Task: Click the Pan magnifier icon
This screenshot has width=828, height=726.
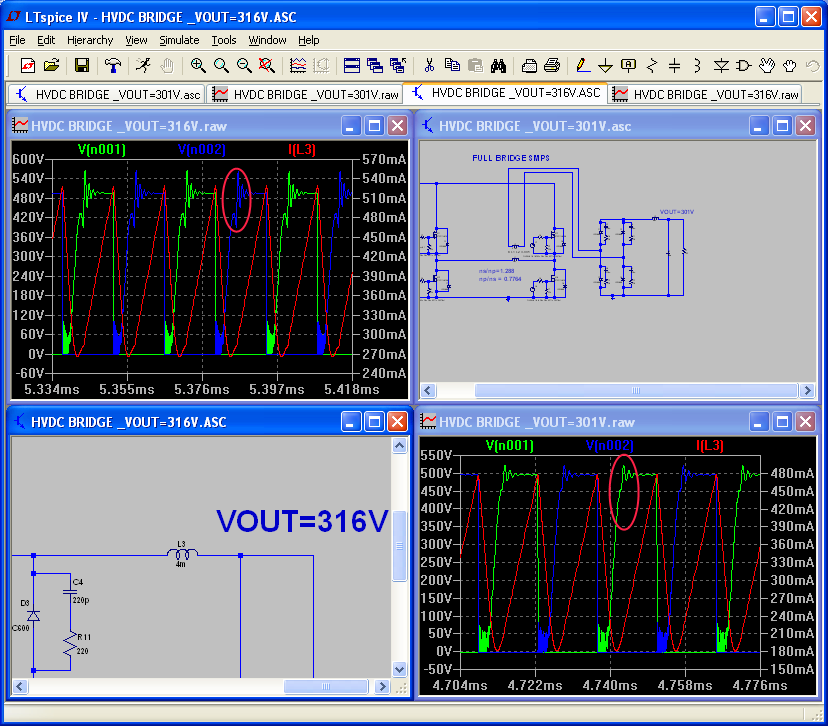Action: pos(221,65)
